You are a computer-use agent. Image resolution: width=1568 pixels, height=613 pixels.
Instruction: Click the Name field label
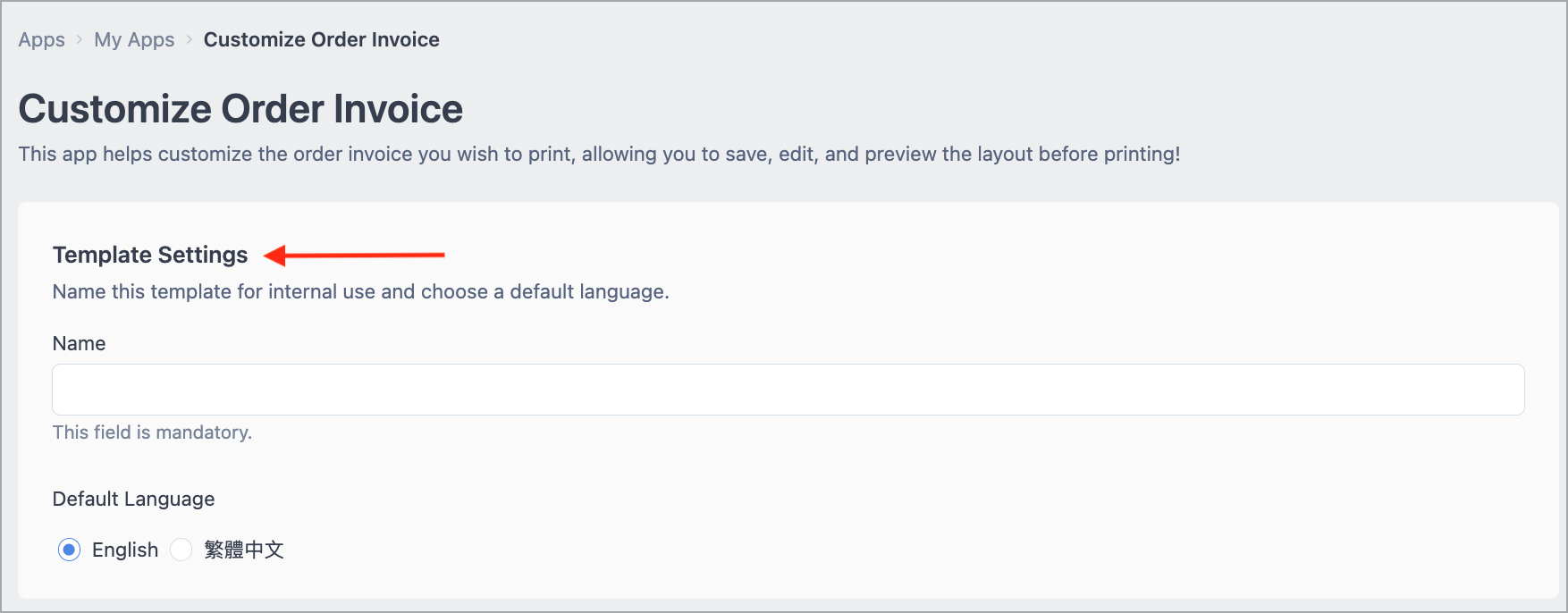(79, 344)
